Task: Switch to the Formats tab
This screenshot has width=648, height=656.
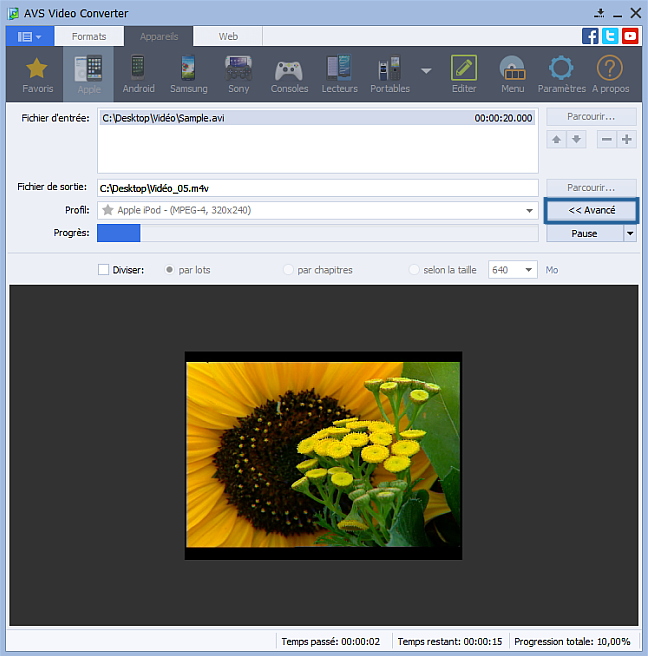Action: (x=89, y=36)
